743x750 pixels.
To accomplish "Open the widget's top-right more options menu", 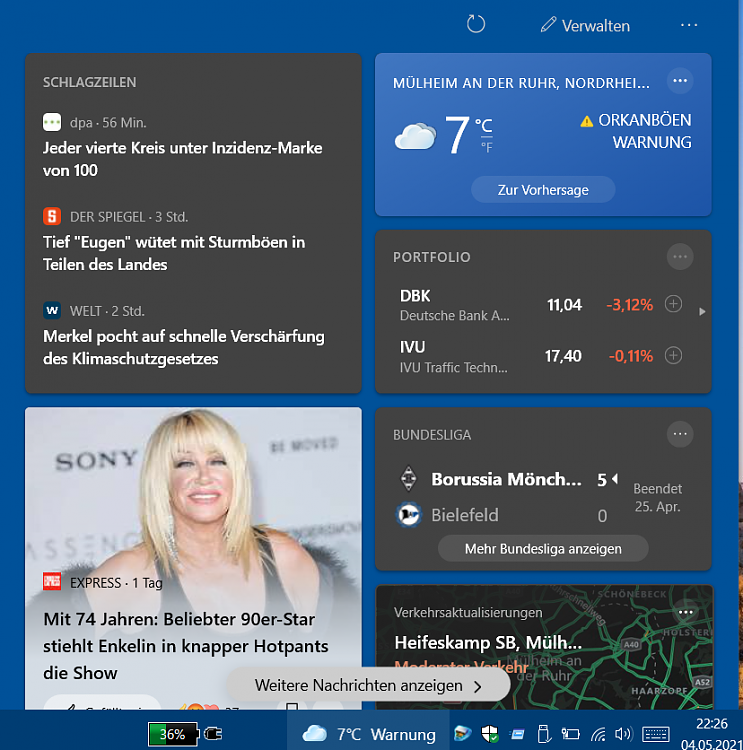I will (x=689, y=25).
